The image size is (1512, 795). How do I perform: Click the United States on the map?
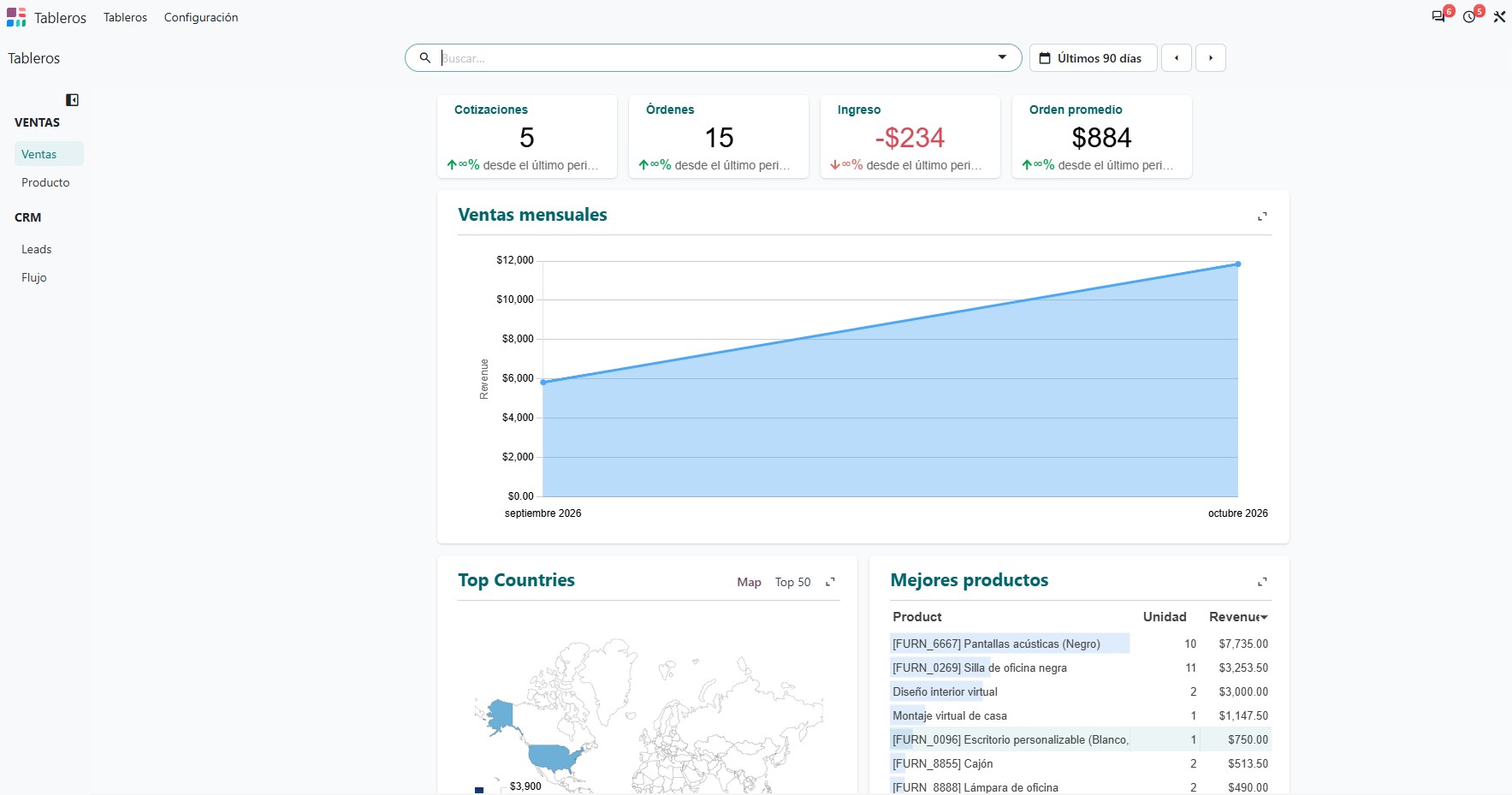554,758
